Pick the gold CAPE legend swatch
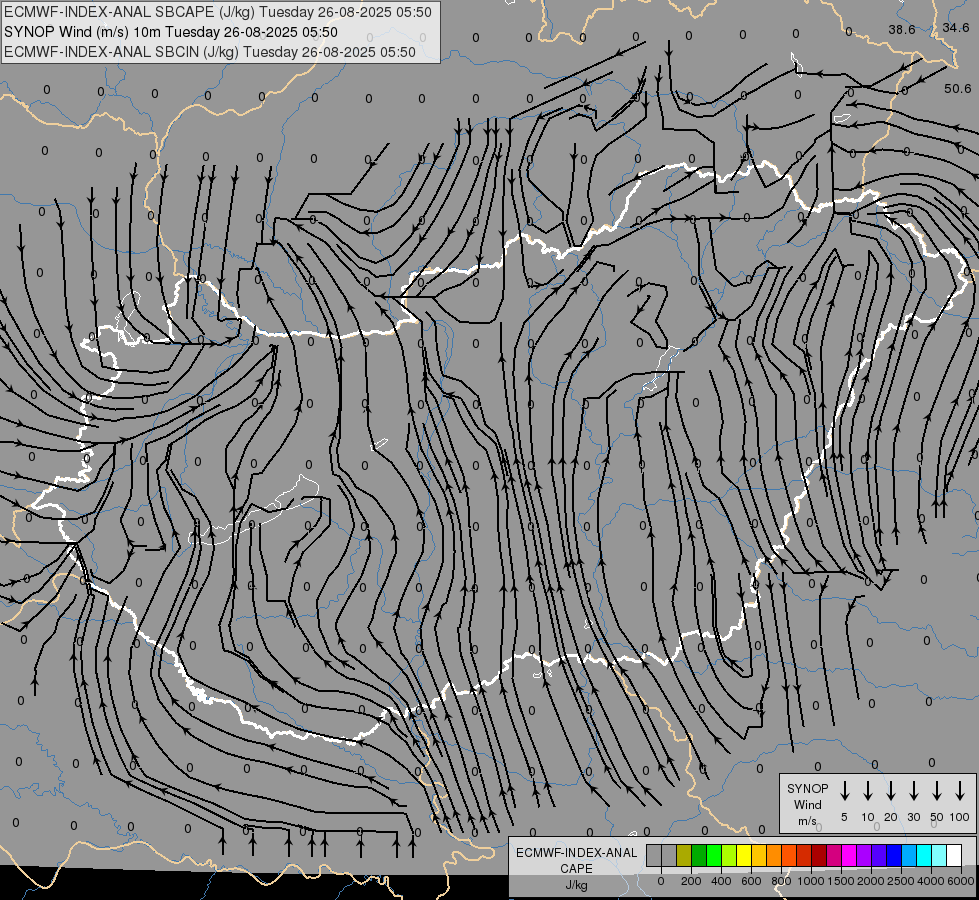 [x=759, y=855]
